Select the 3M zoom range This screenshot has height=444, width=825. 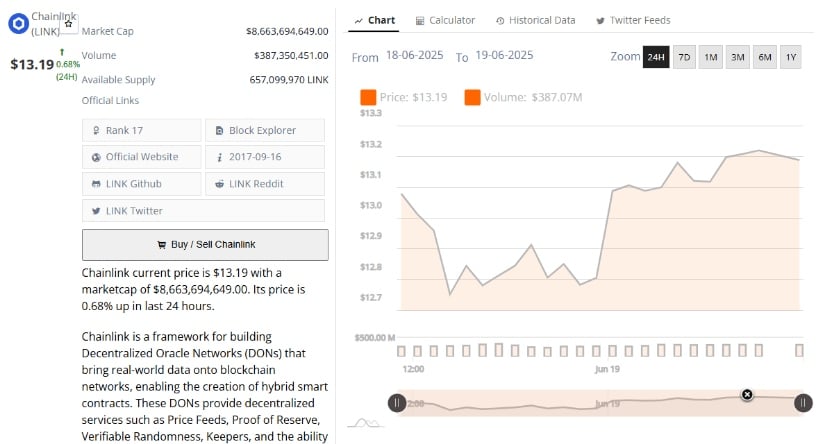738,57
